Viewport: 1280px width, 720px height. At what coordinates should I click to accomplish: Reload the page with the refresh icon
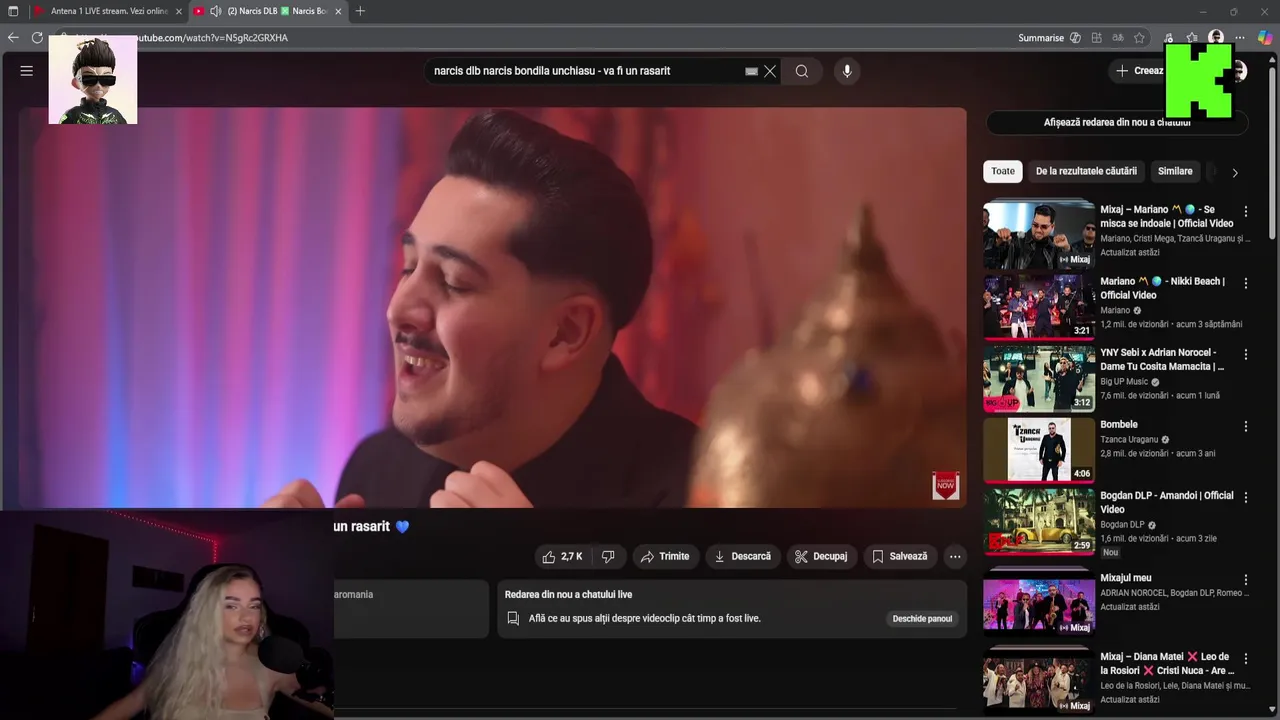[x=37, y=38]
